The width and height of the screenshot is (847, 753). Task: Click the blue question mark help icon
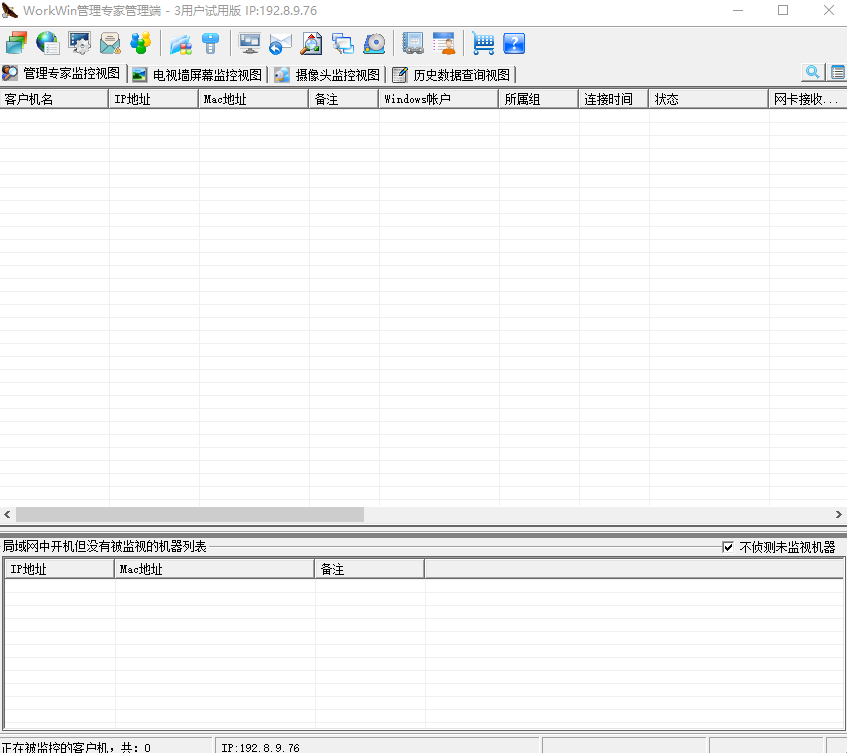pyautogui.click(x=514, y=43)
